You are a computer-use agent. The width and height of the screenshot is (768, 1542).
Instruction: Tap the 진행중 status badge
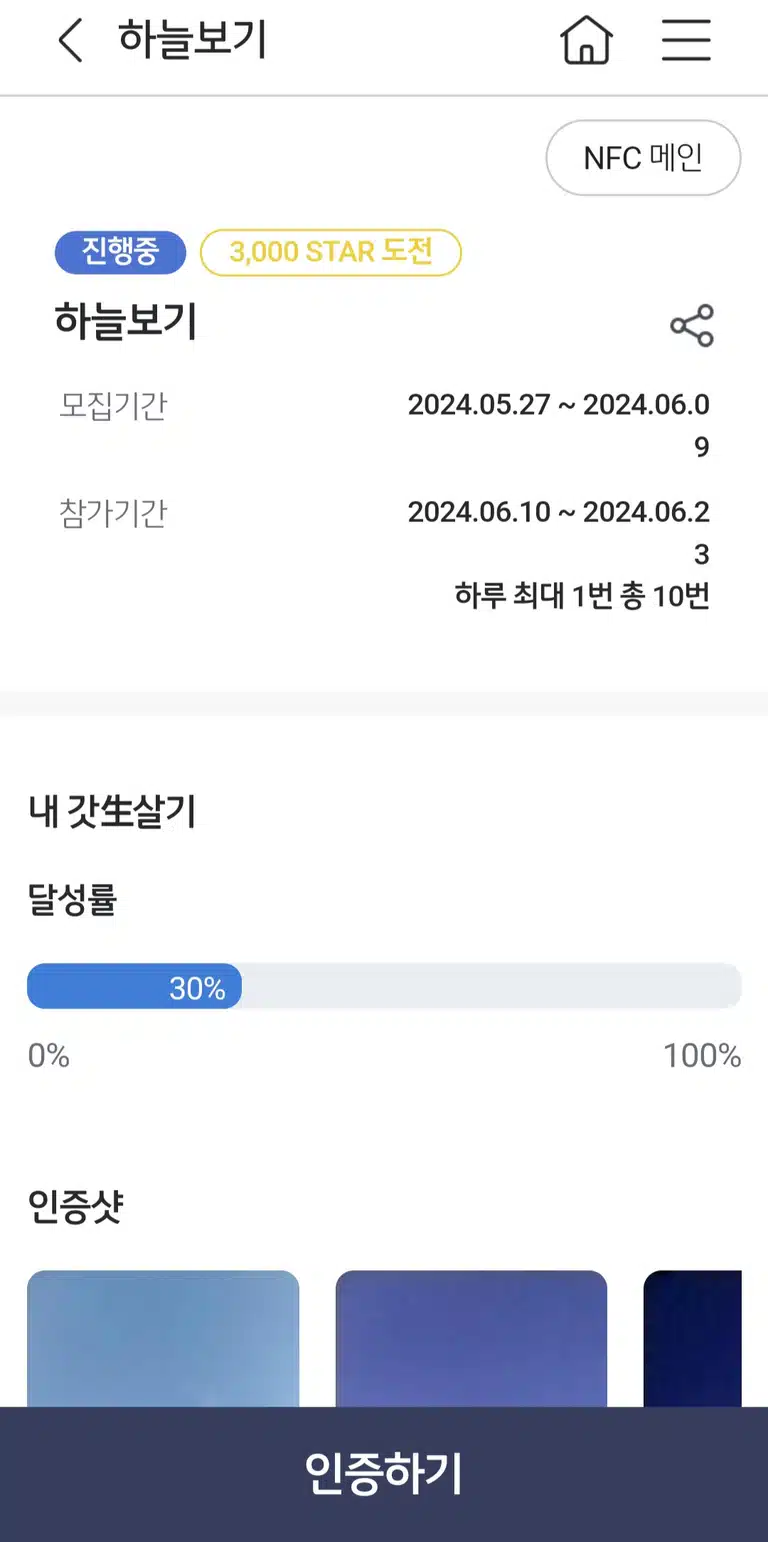[x=120, y=252]
